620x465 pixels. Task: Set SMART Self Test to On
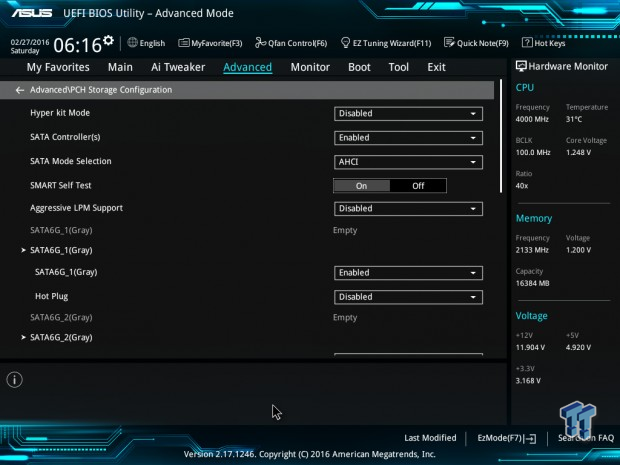361,186
